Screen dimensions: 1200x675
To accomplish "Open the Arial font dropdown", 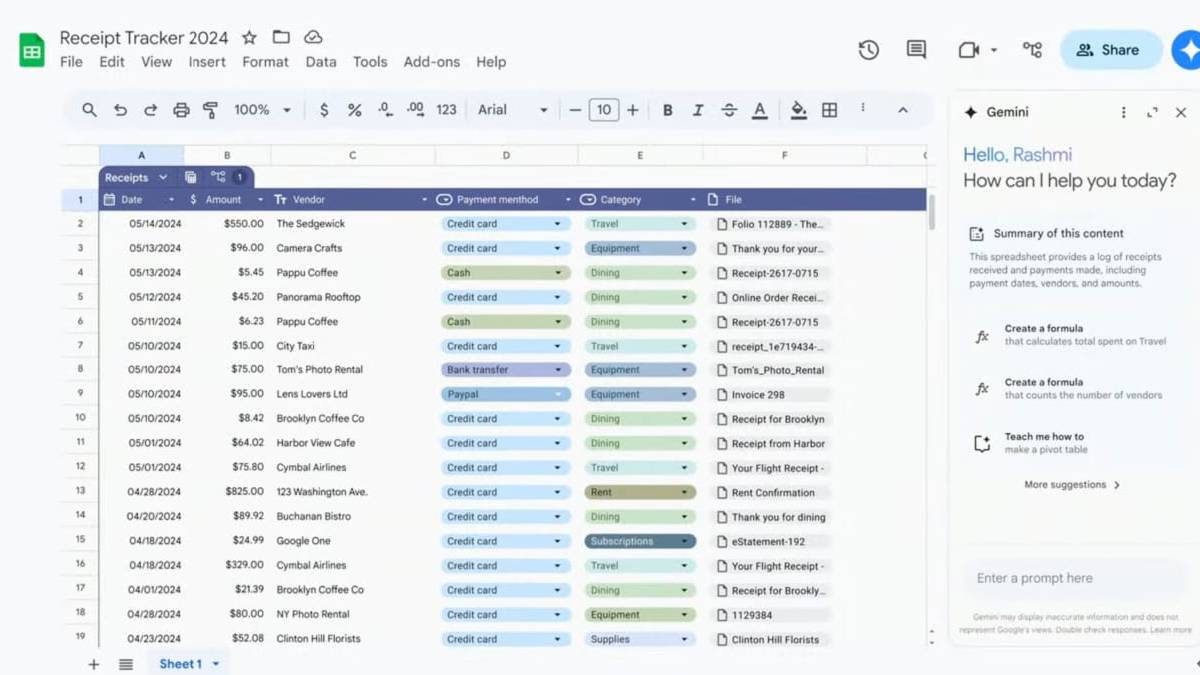I will click(513, 110).
